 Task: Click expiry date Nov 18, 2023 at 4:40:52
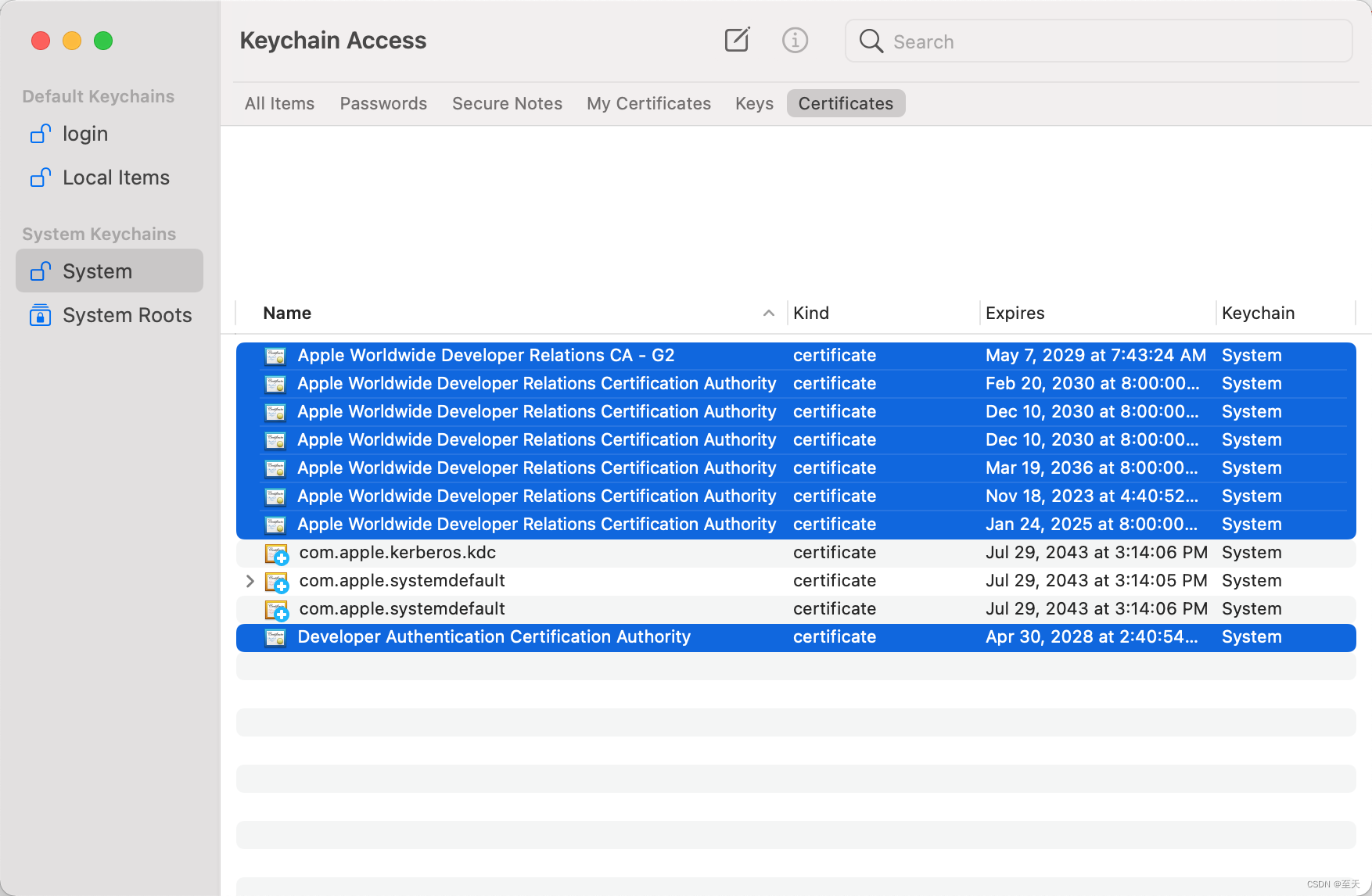tap(1092, 496)
